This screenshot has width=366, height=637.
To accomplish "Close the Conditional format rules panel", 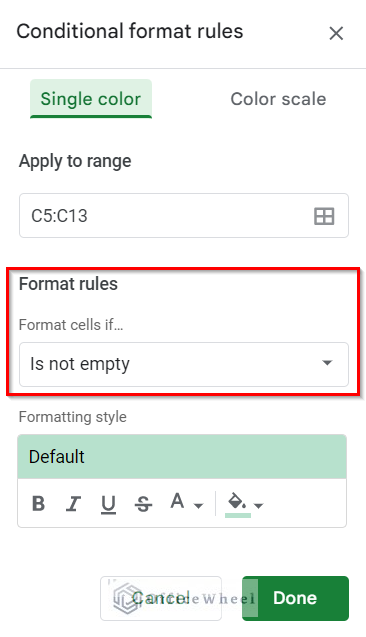I will point(336,33).
